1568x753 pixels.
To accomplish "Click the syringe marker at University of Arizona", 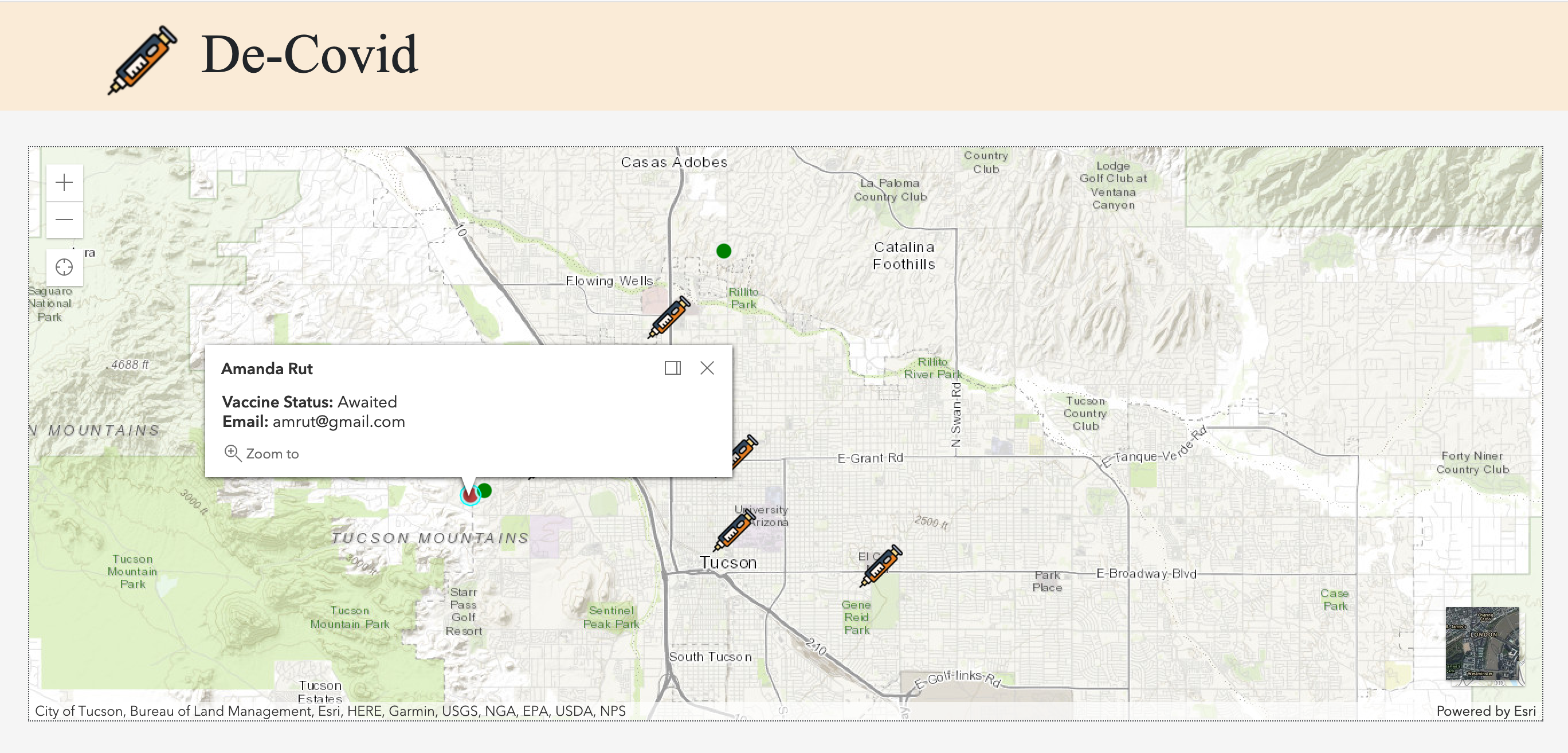I will (x=734, y=531).
